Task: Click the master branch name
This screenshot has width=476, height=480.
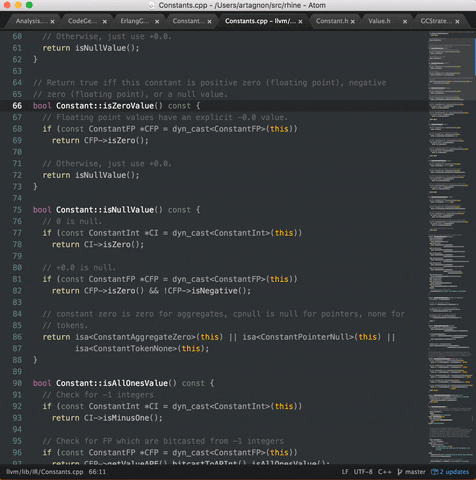Action: [415, 472]
